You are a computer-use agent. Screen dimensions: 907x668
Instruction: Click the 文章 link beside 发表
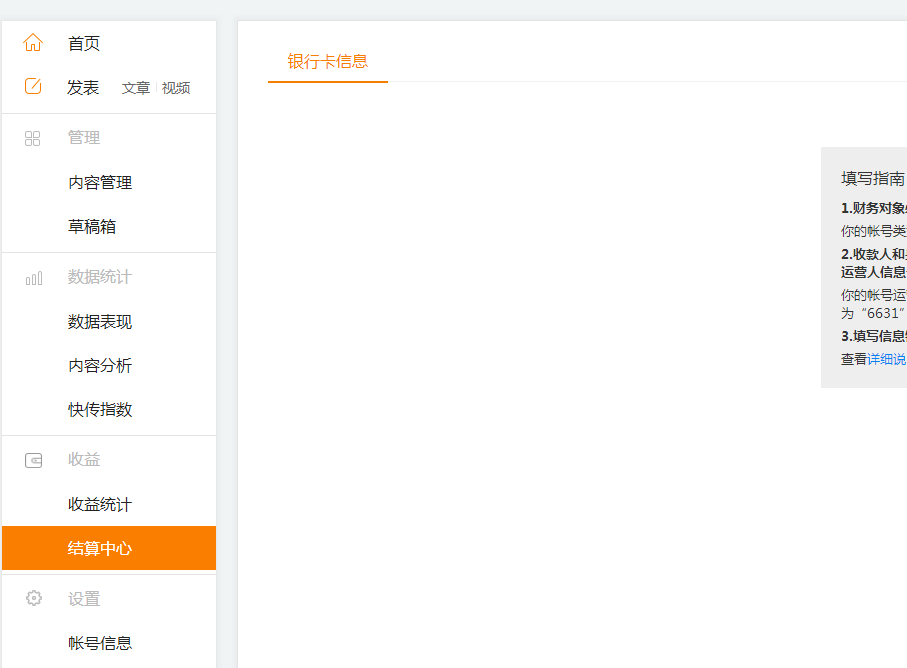click(135, 88)
